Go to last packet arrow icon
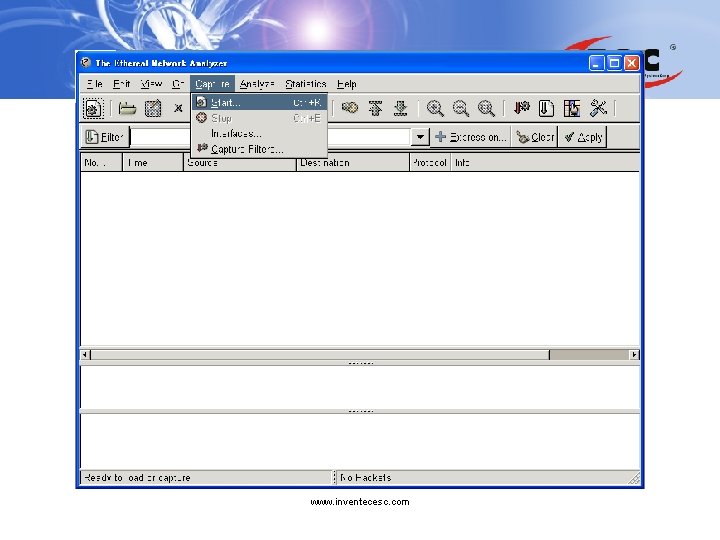Screen dimensions: 720x540 [401, 108]
